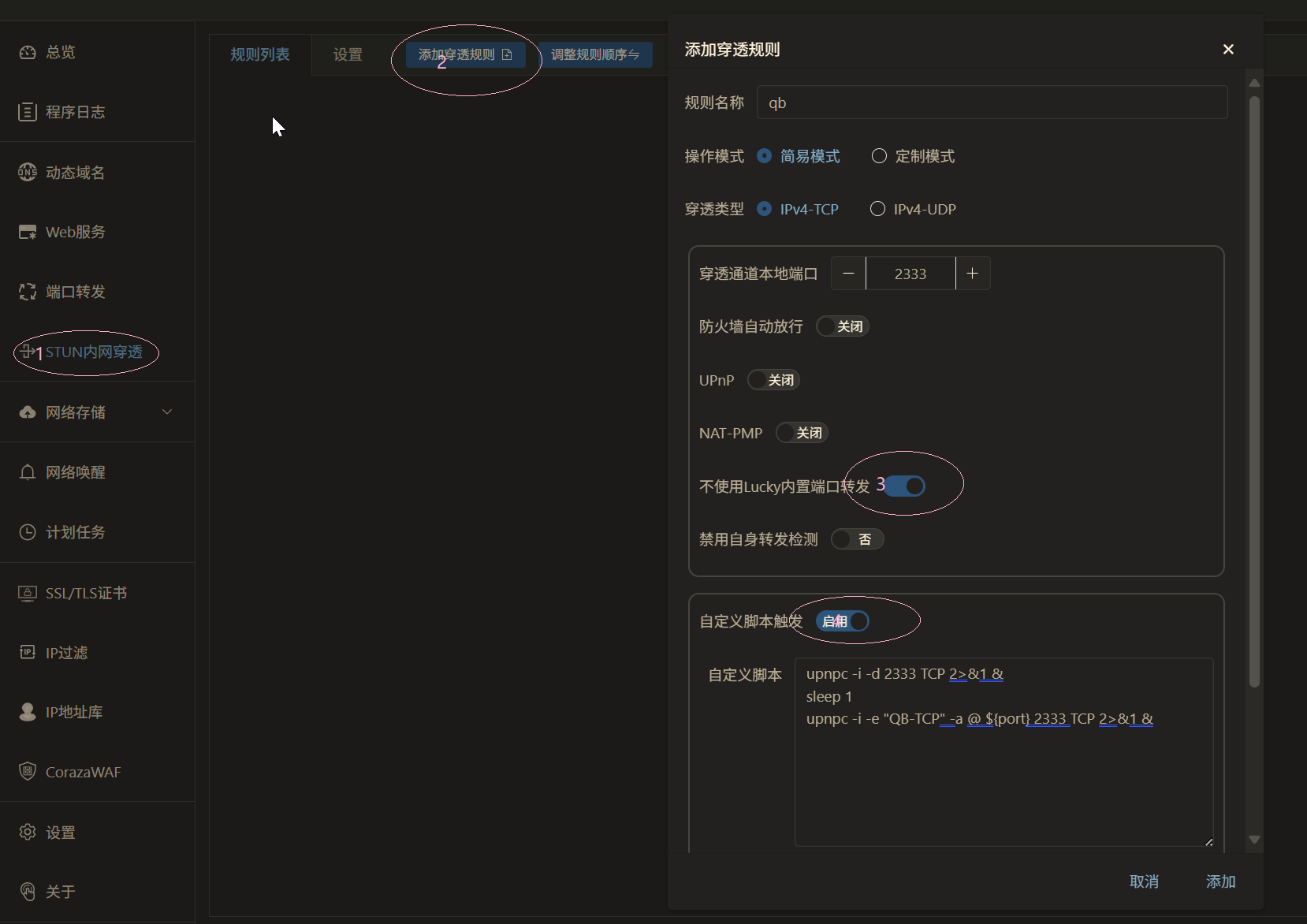Click the IP过滤 filter icon
The width and height of the screenshot is (1307, 924).
click(x=28, y=653)
